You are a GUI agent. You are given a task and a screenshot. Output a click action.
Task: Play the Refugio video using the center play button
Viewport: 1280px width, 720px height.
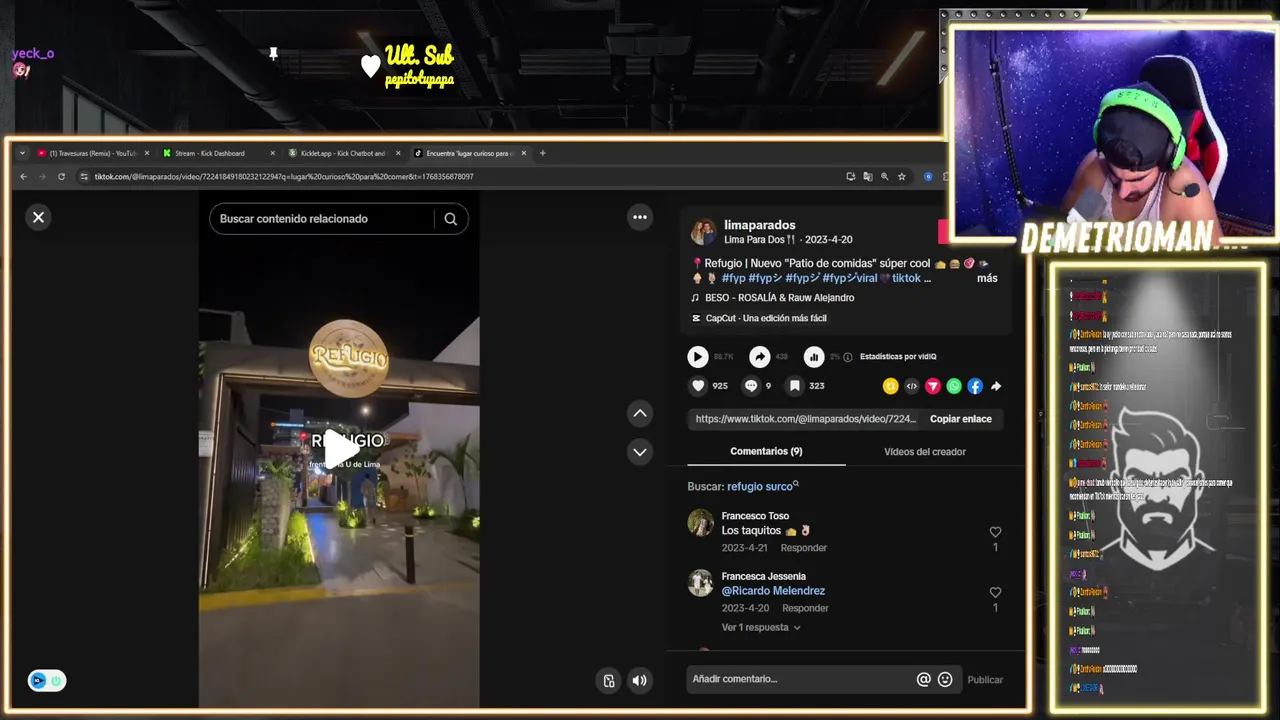pos(340,450)
